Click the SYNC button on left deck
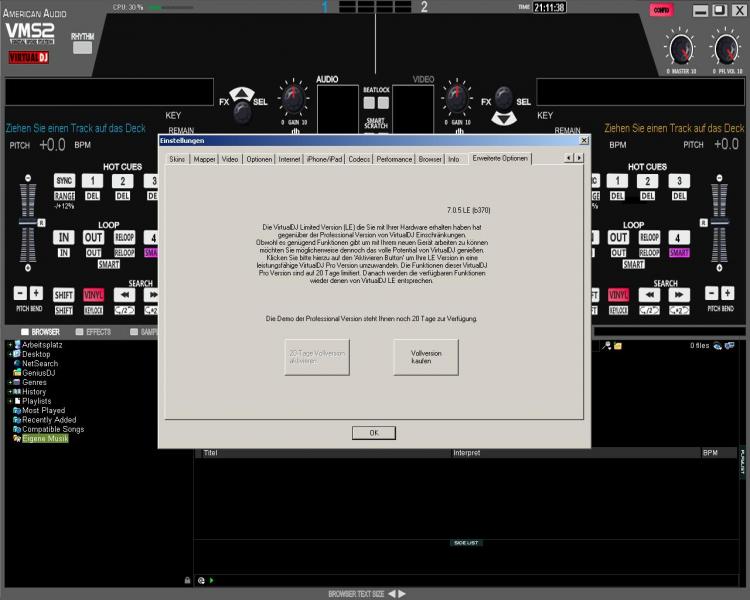This screenshot has width=750, height=600. (x=64, y=180)
